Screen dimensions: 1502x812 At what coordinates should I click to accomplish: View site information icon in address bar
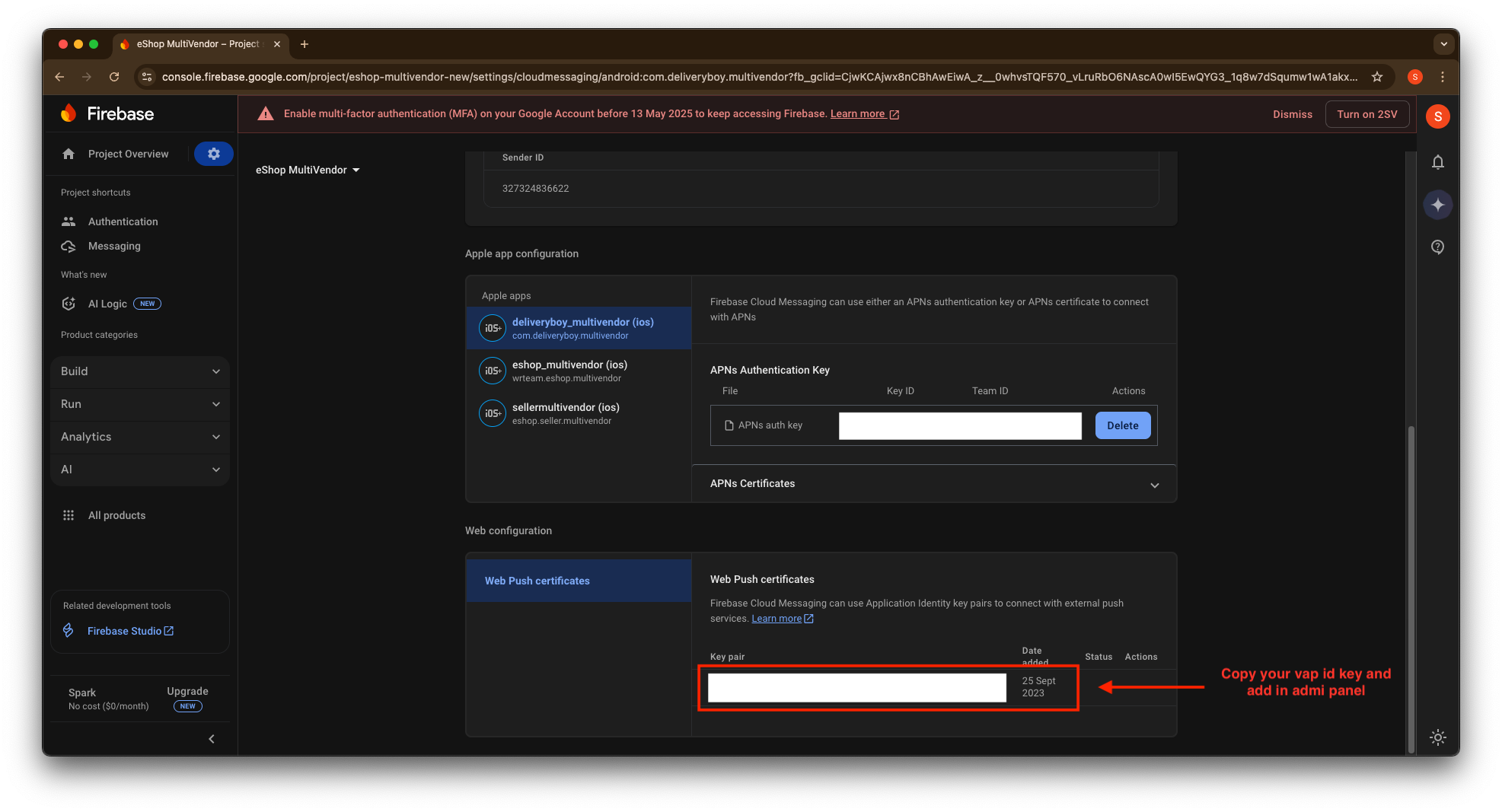[x=147, y=77]
